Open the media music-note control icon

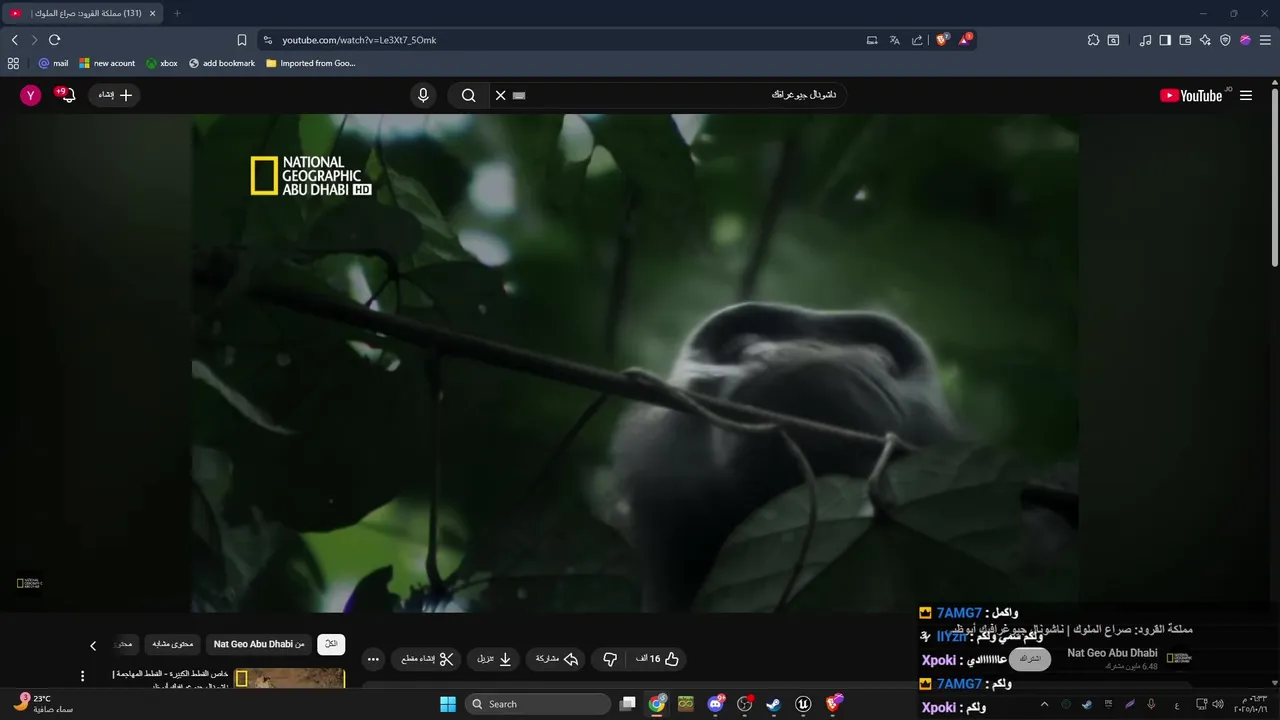click(1145, 40)
